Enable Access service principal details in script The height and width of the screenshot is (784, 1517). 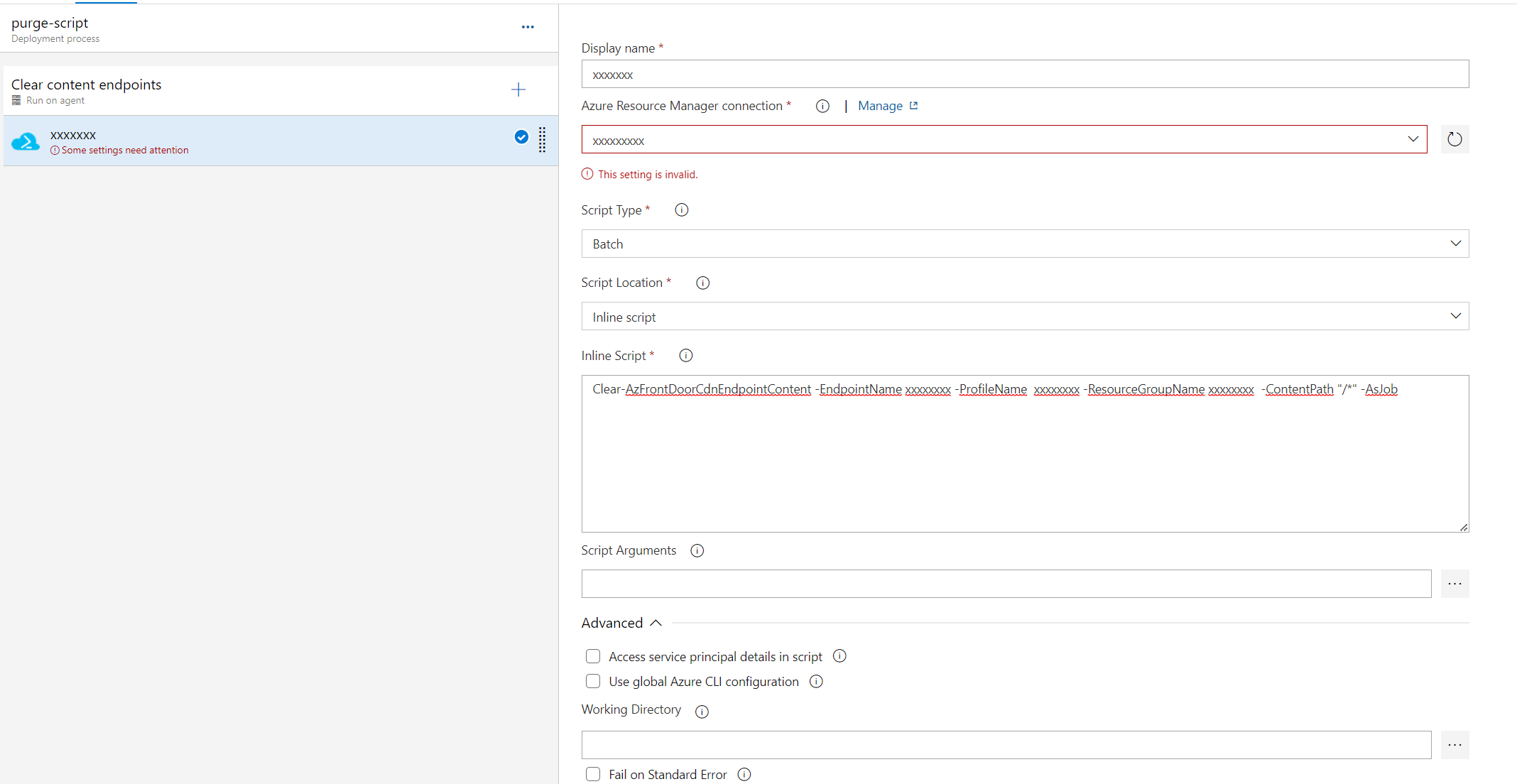[x=593, y=656]
